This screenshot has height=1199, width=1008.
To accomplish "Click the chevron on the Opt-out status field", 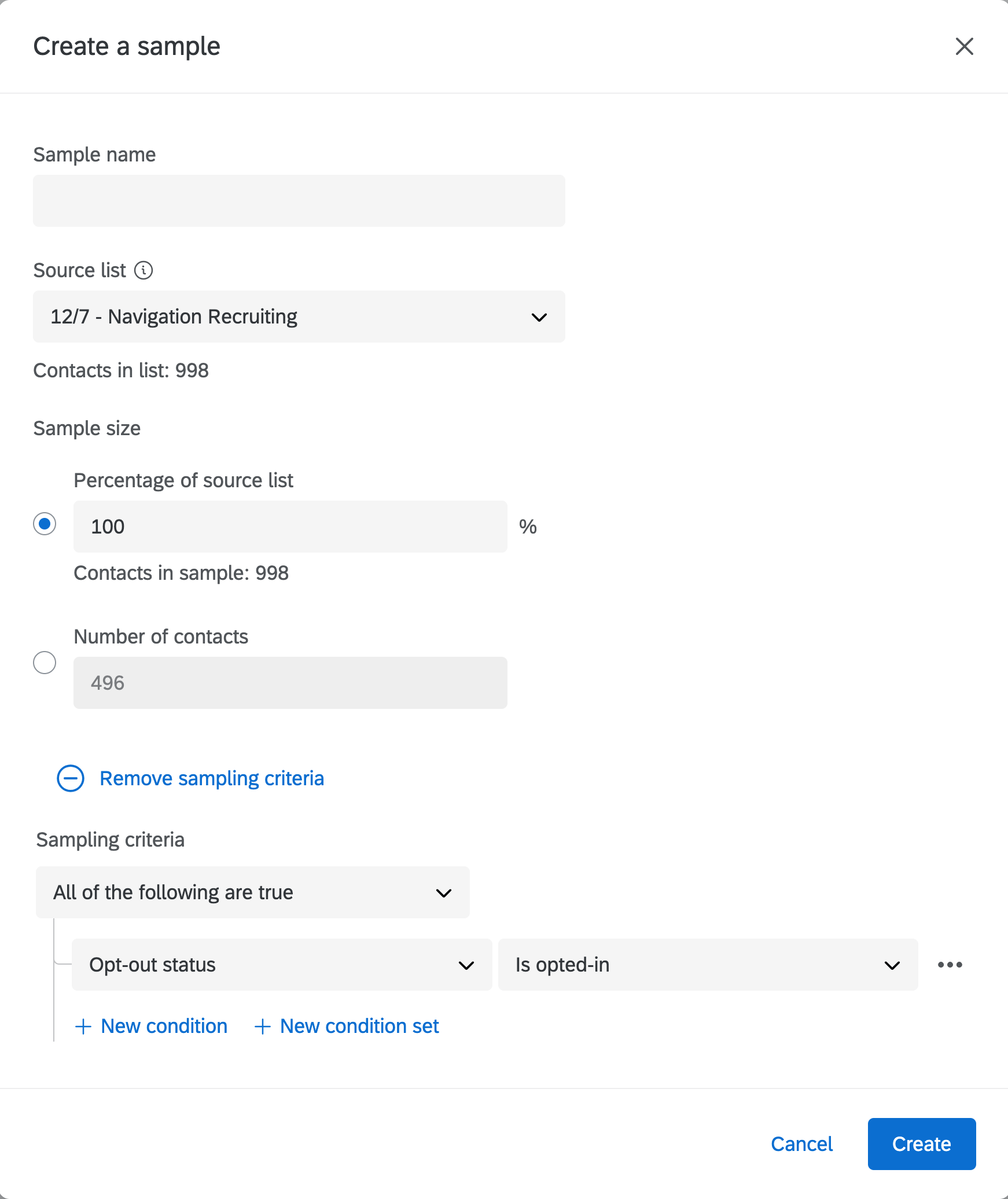I will 465,964.
